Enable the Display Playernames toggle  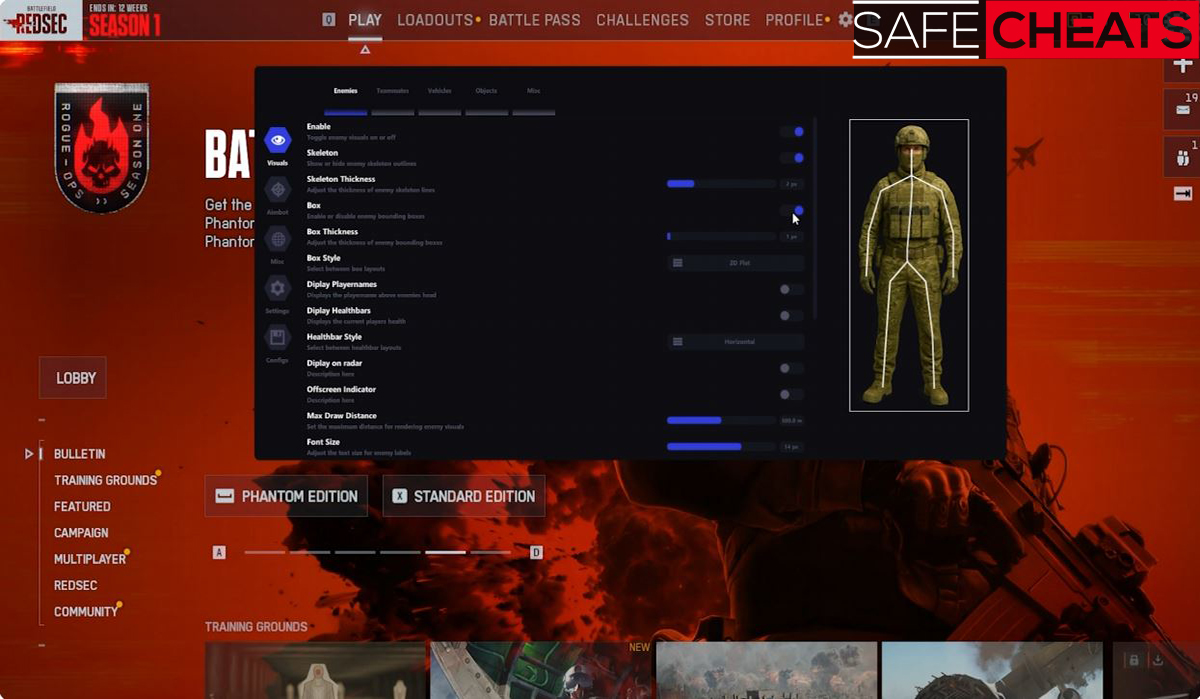coord(790,289)
